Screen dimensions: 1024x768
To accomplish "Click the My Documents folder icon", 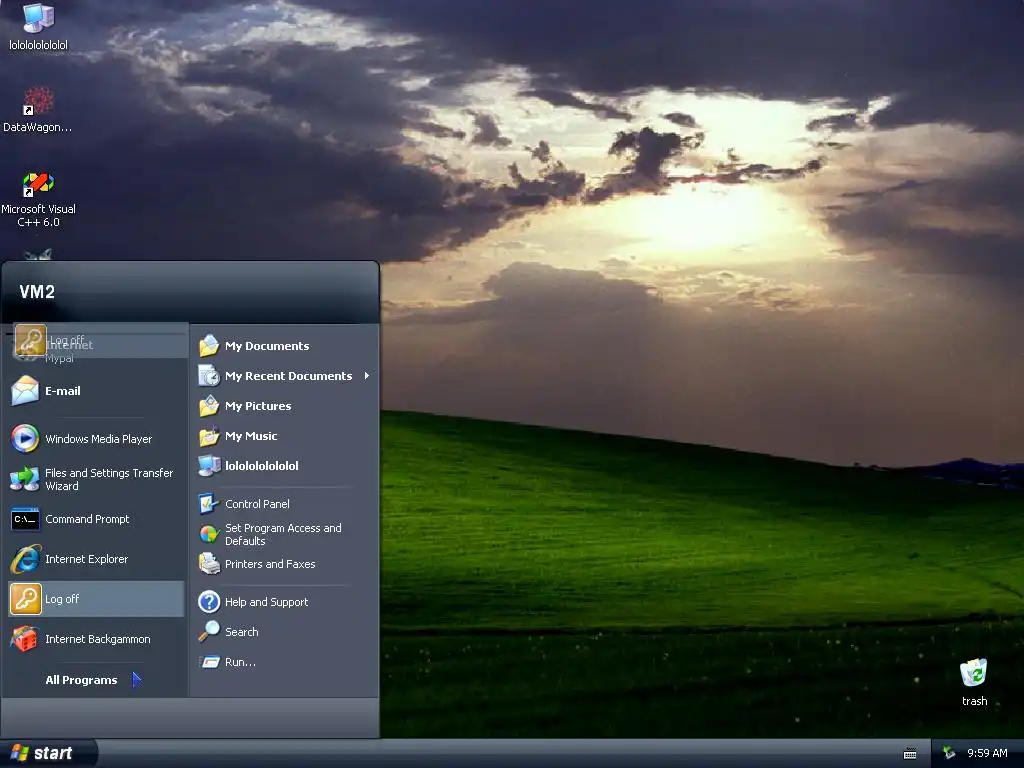I will 209,345.
